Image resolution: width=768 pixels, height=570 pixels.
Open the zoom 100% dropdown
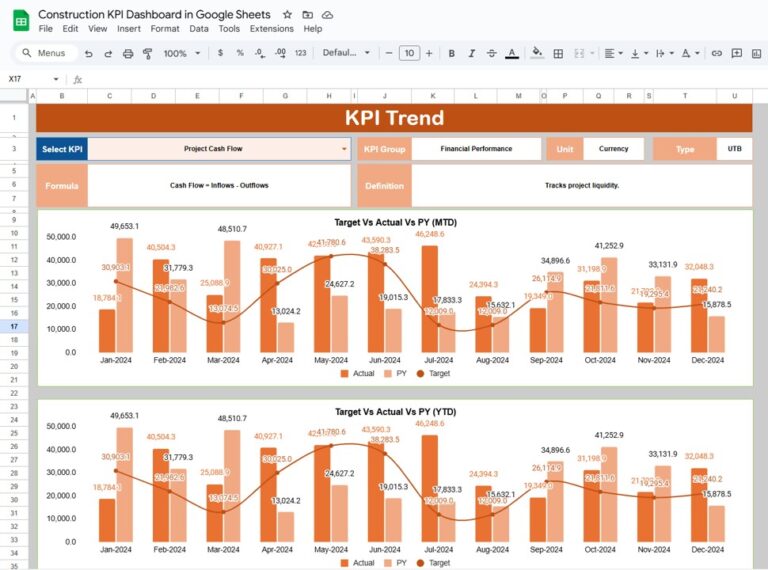pyautogui.click(x=182, y=53)
